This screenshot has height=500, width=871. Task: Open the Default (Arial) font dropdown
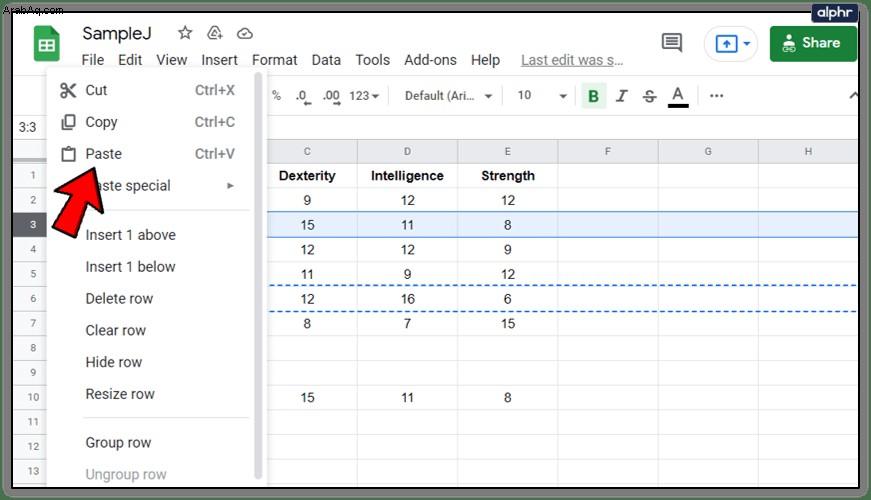[448, 96]
